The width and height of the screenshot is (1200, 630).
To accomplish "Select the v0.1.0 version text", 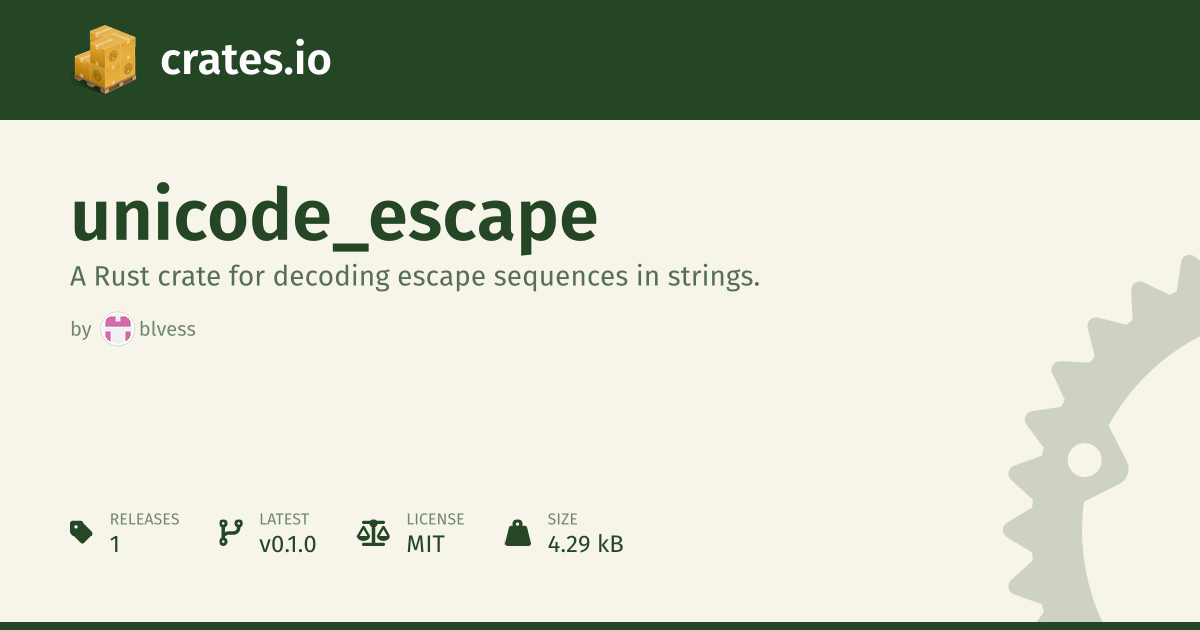I will [288, 544].
